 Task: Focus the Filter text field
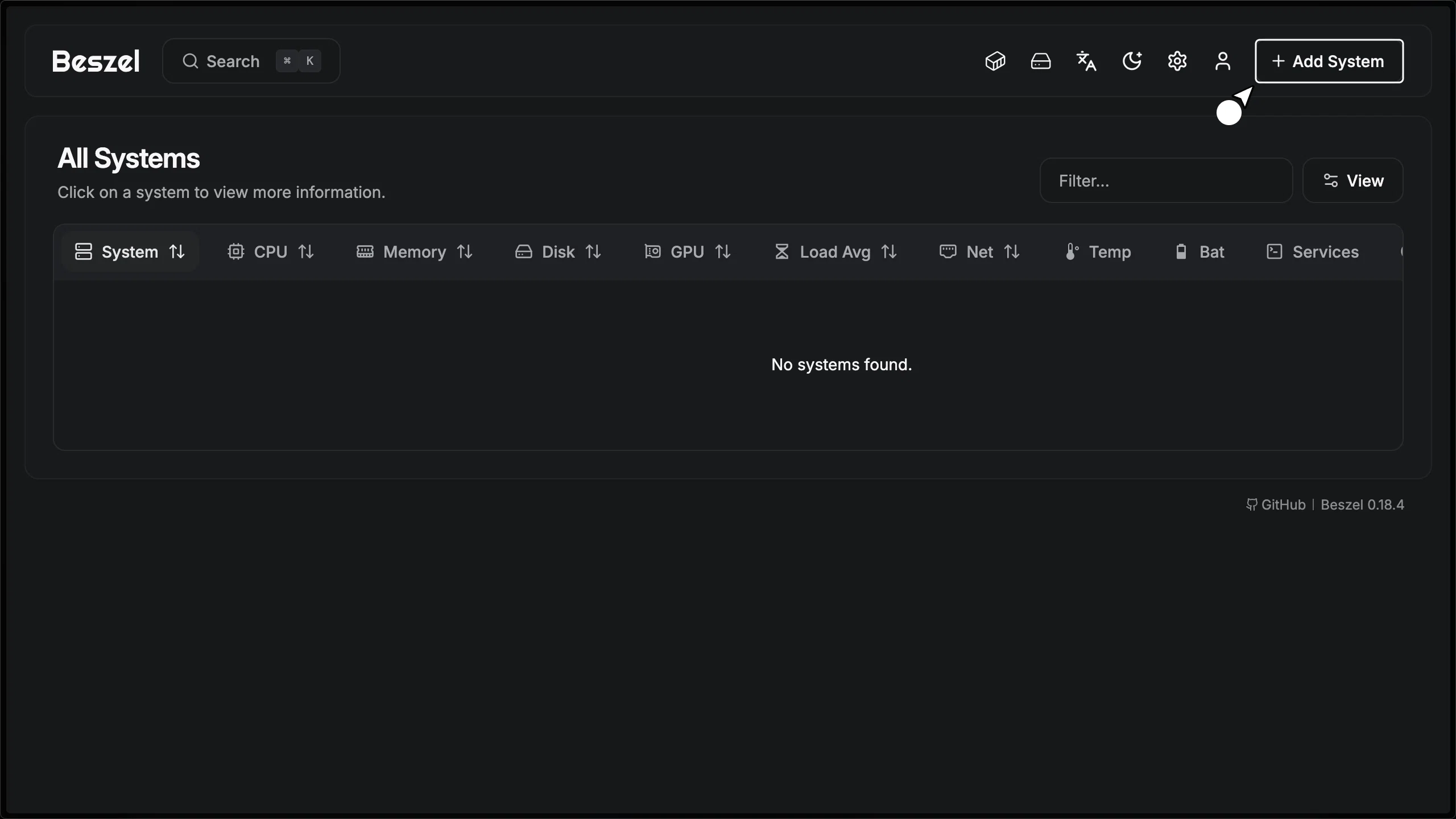coord(1166,181)
